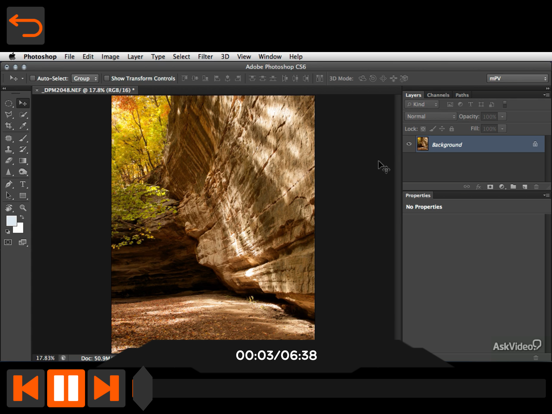The width and height of the screenshot is (552, 414).
Task: Enable Show Transform Controls checkbox
Action: (x=107, y=78)
